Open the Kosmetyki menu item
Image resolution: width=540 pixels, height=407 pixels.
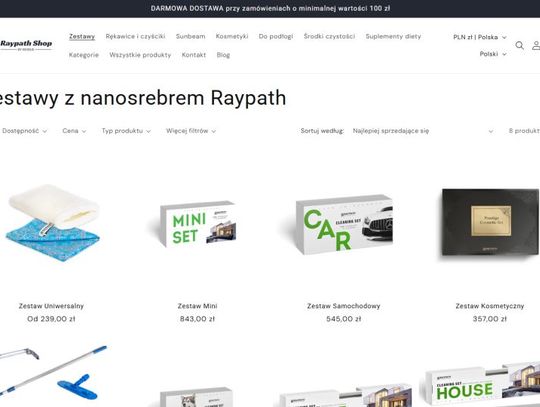click(x=232, y=36)
